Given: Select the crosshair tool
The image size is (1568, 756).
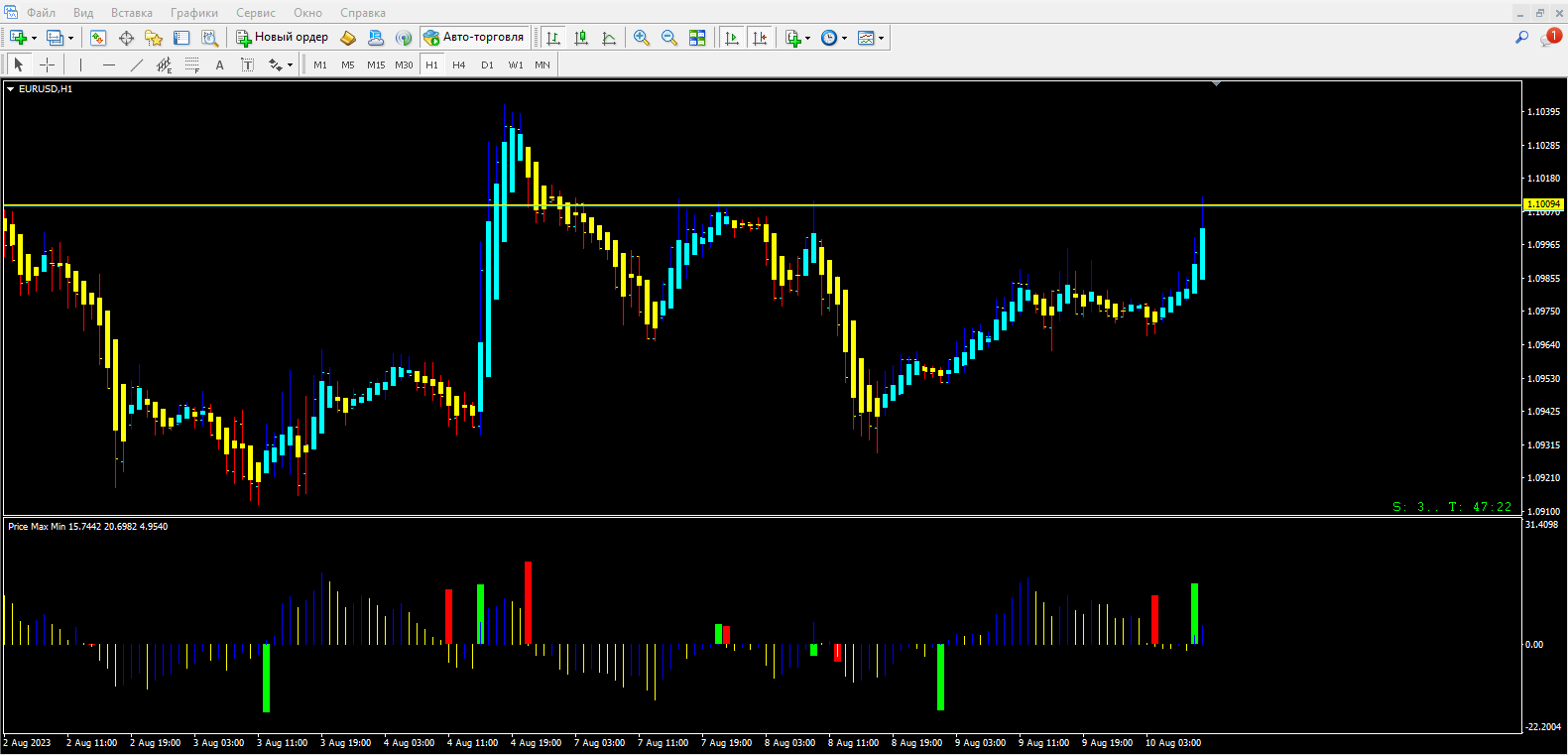Looking at the screenshot, I should 47,64.
